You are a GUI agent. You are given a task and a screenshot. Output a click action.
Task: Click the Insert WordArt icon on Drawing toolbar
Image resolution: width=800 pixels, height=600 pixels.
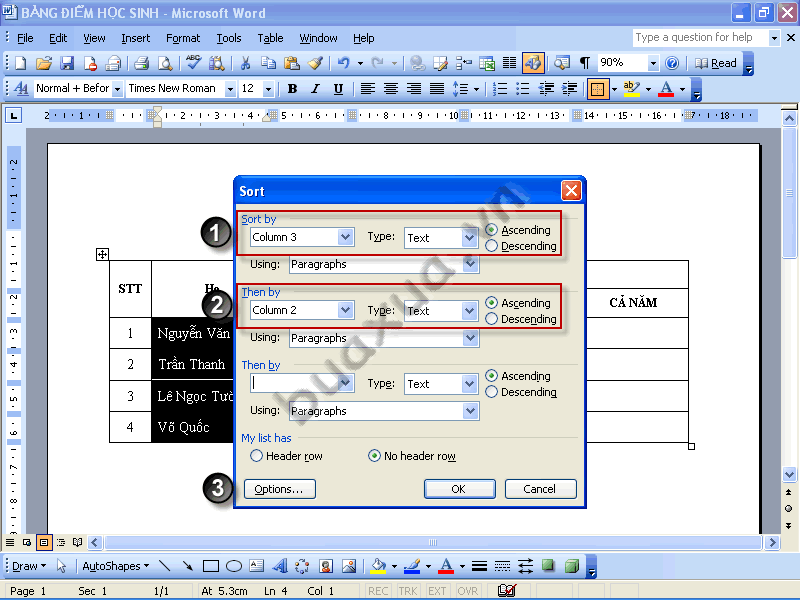(279, 566)
